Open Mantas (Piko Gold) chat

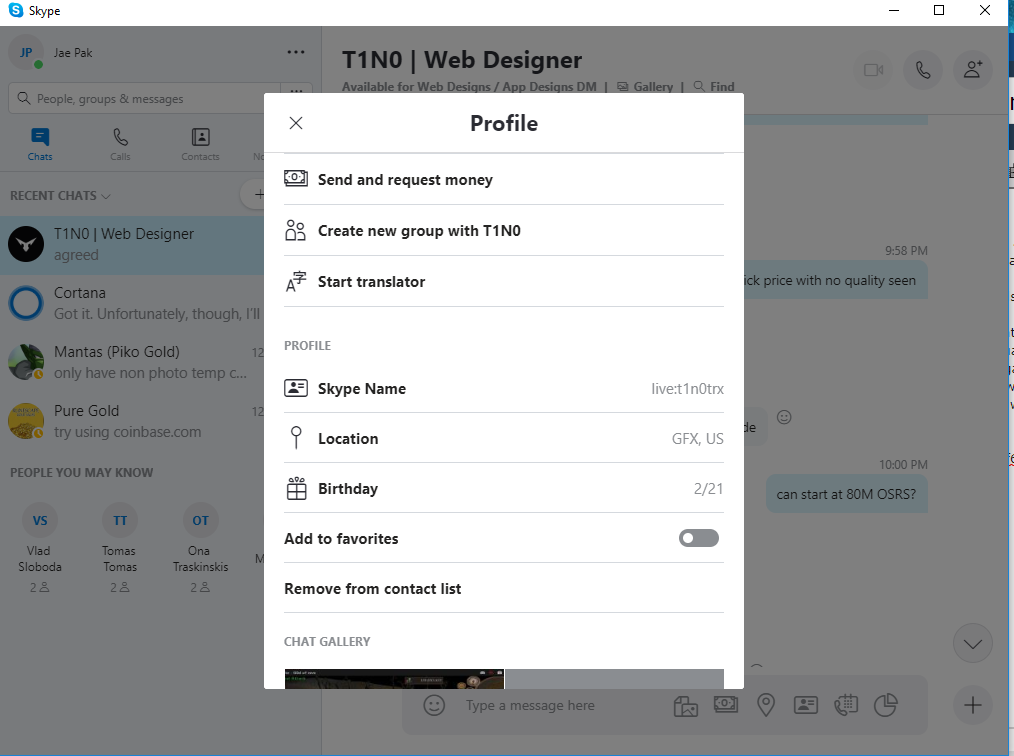[x=132, y=362]
